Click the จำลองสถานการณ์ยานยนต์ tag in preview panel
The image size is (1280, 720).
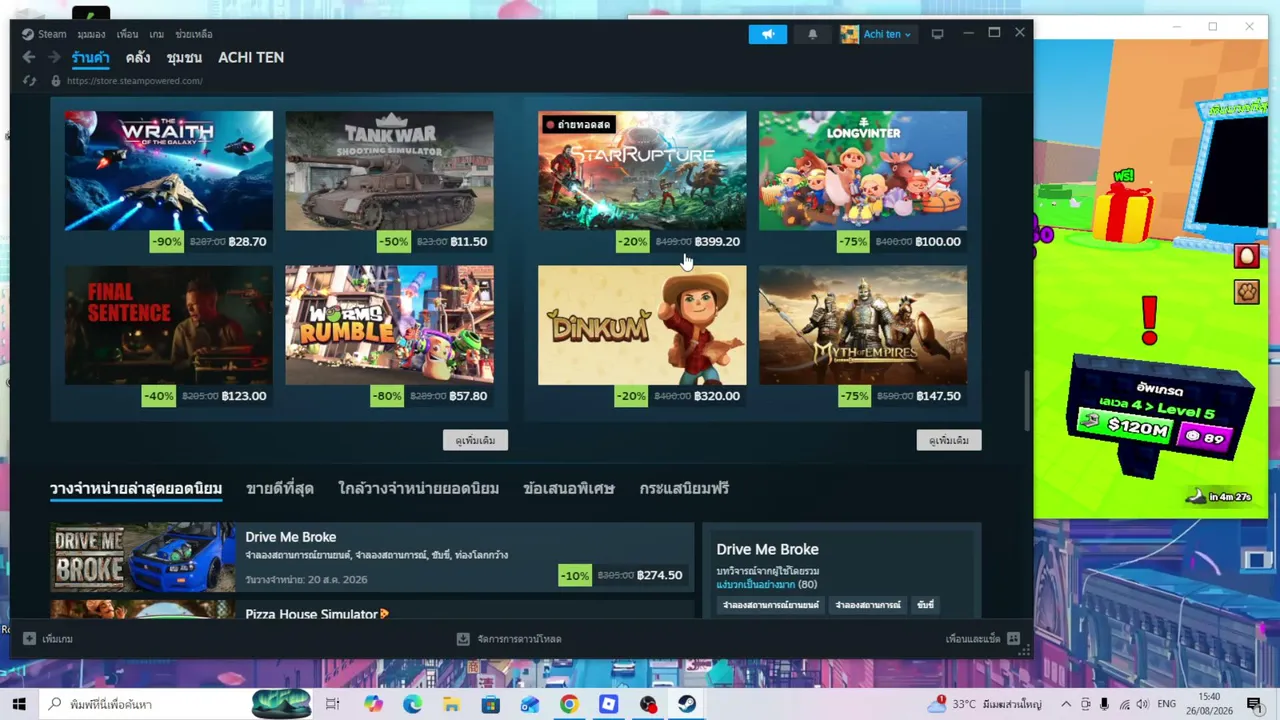pos(771,605)
